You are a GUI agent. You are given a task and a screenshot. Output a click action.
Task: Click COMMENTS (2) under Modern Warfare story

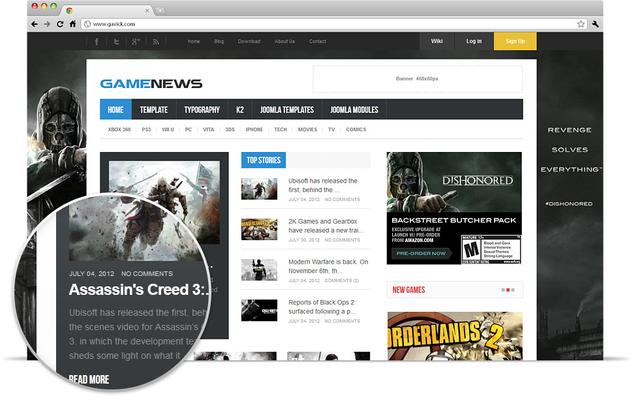click(342, 280)
